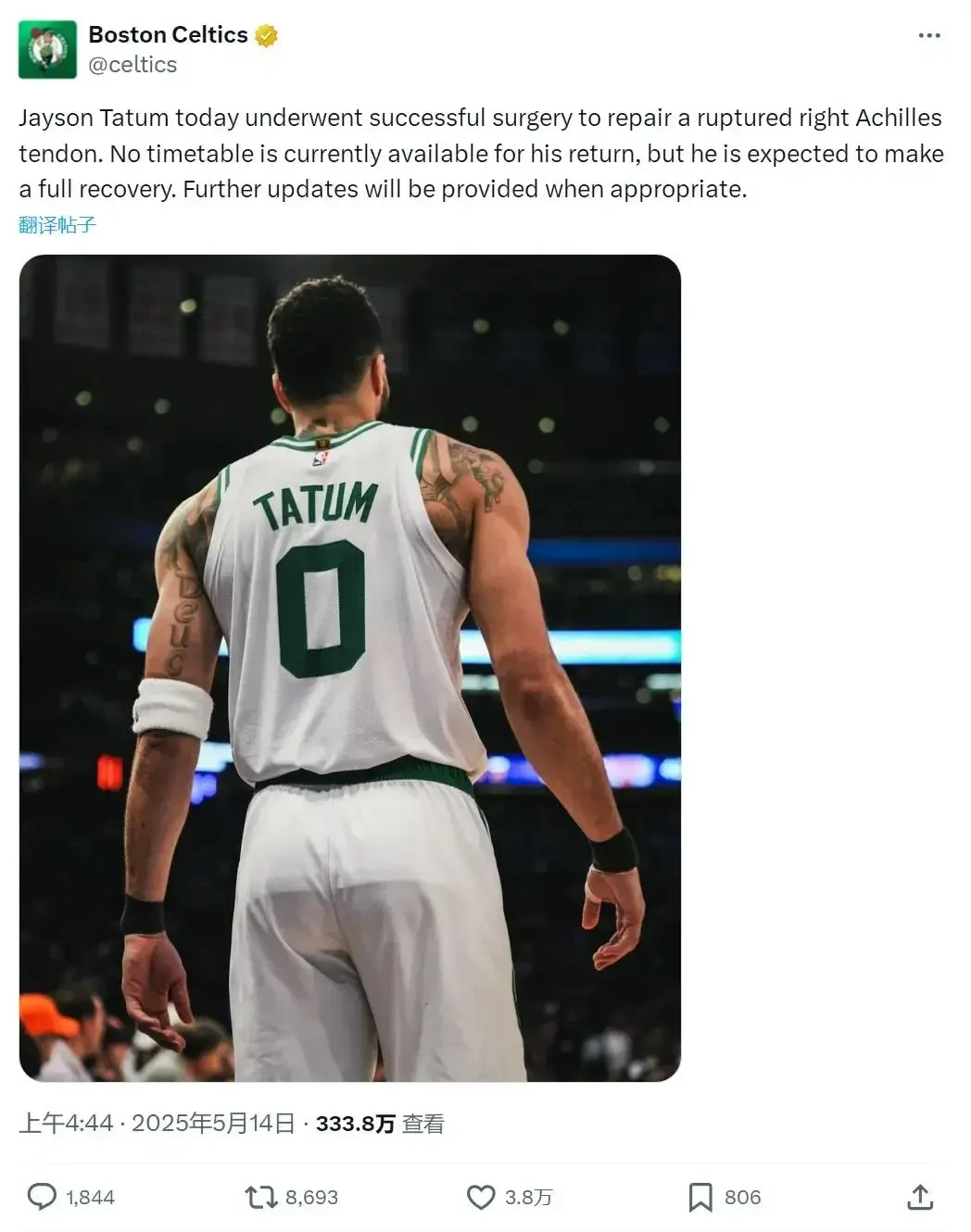
Task: Bookmark this post
Action: pos(700,1198)
